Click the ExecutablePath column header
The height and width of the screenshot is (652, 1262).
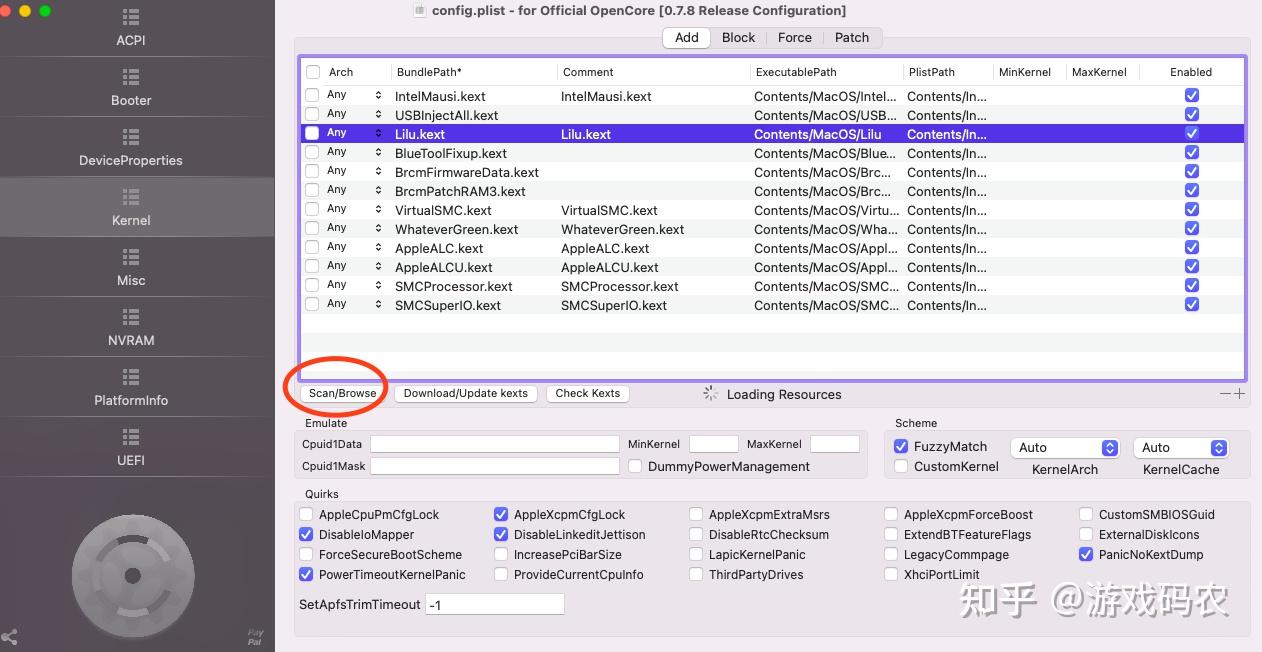pos(796,72)
